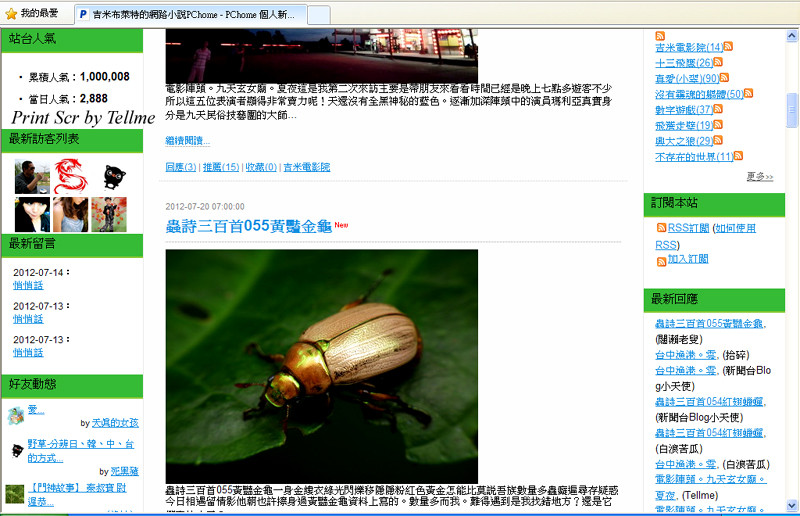Click RSS icon beside 十三飛鷹(26)
This screenshot has width=800, height=516.
tap(718, 62)
